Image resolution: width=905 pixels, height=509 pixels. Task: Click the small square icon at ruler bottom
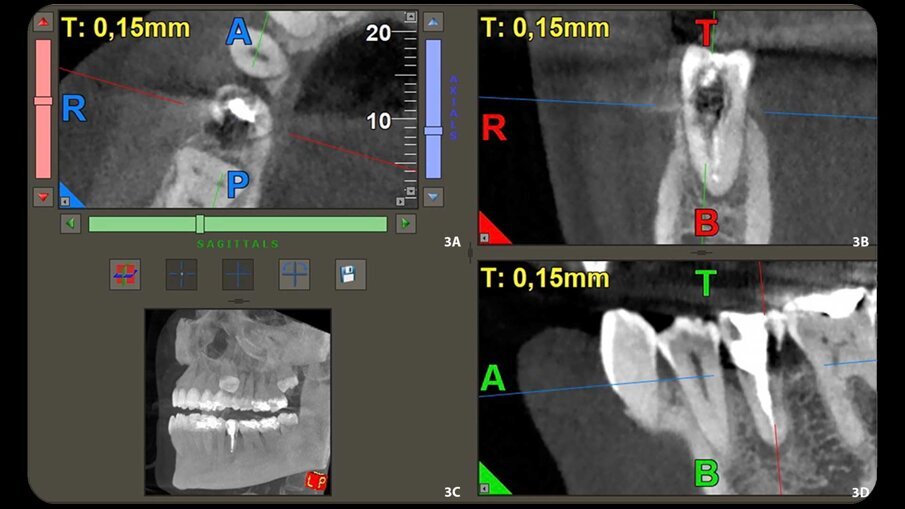(410, 191)
